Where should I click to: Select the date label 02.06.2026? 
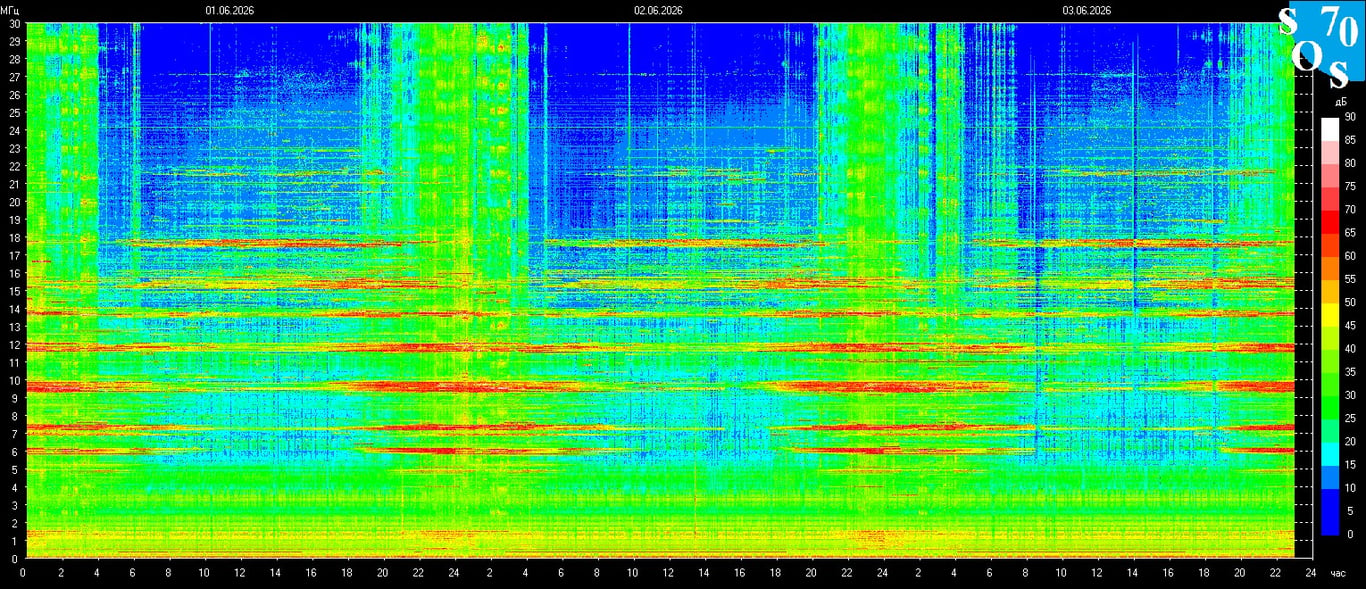pos(658,11)
